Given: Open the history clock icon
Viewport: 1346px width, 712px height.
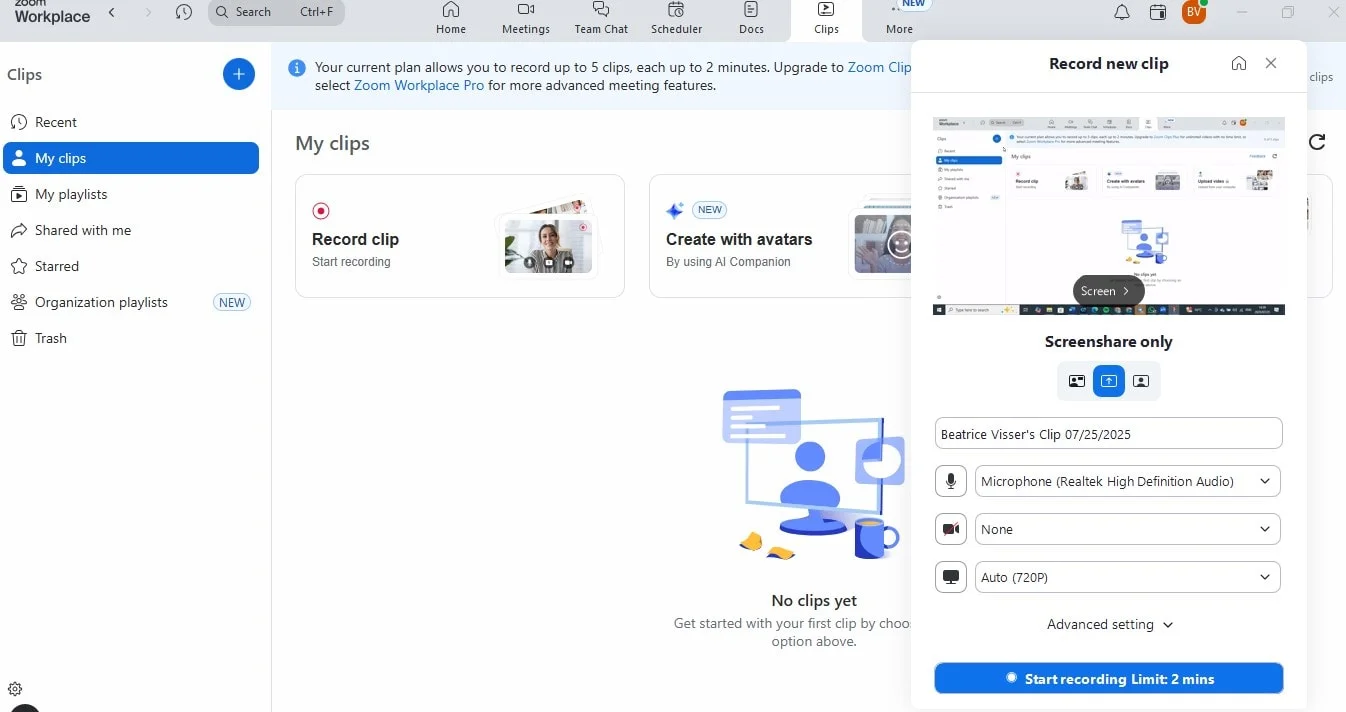Looking at the screenshot, I should [183, 12].
